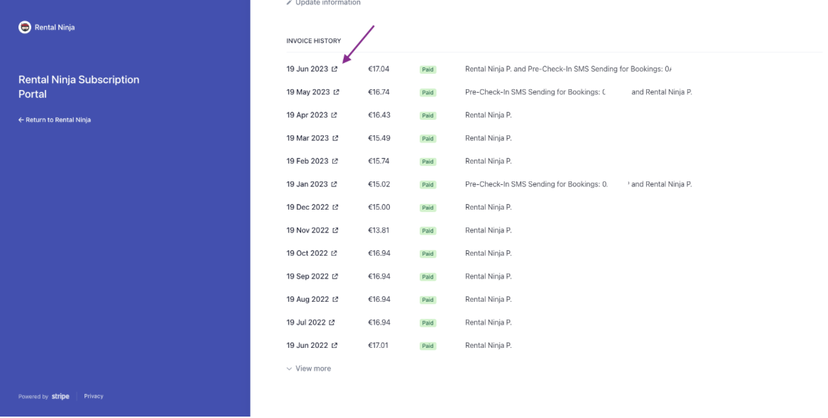
Task: Click the Rental Ninja logo icon
Action: point(24,27)
